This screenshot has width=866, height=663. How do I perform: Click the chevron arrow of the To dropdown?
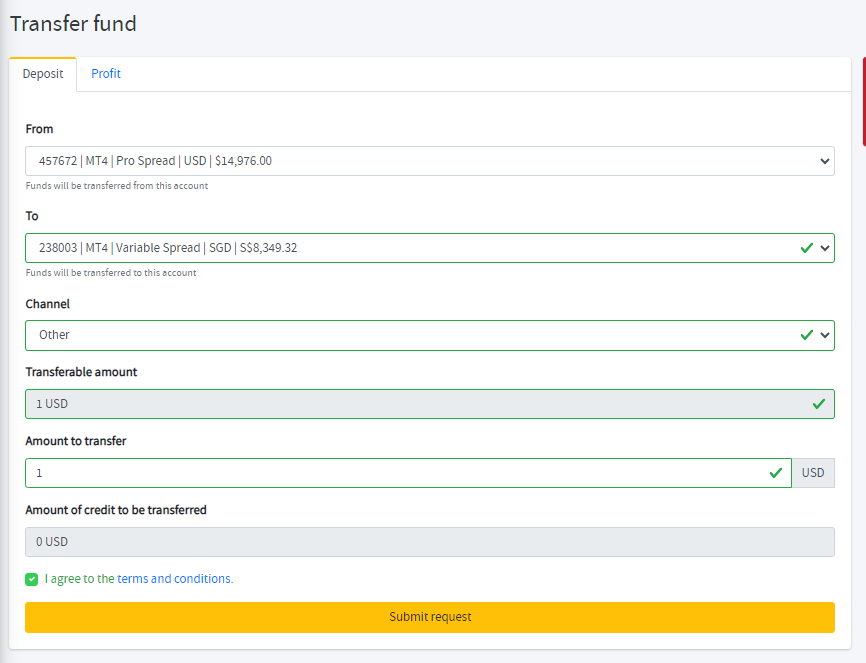pos(825,248)
